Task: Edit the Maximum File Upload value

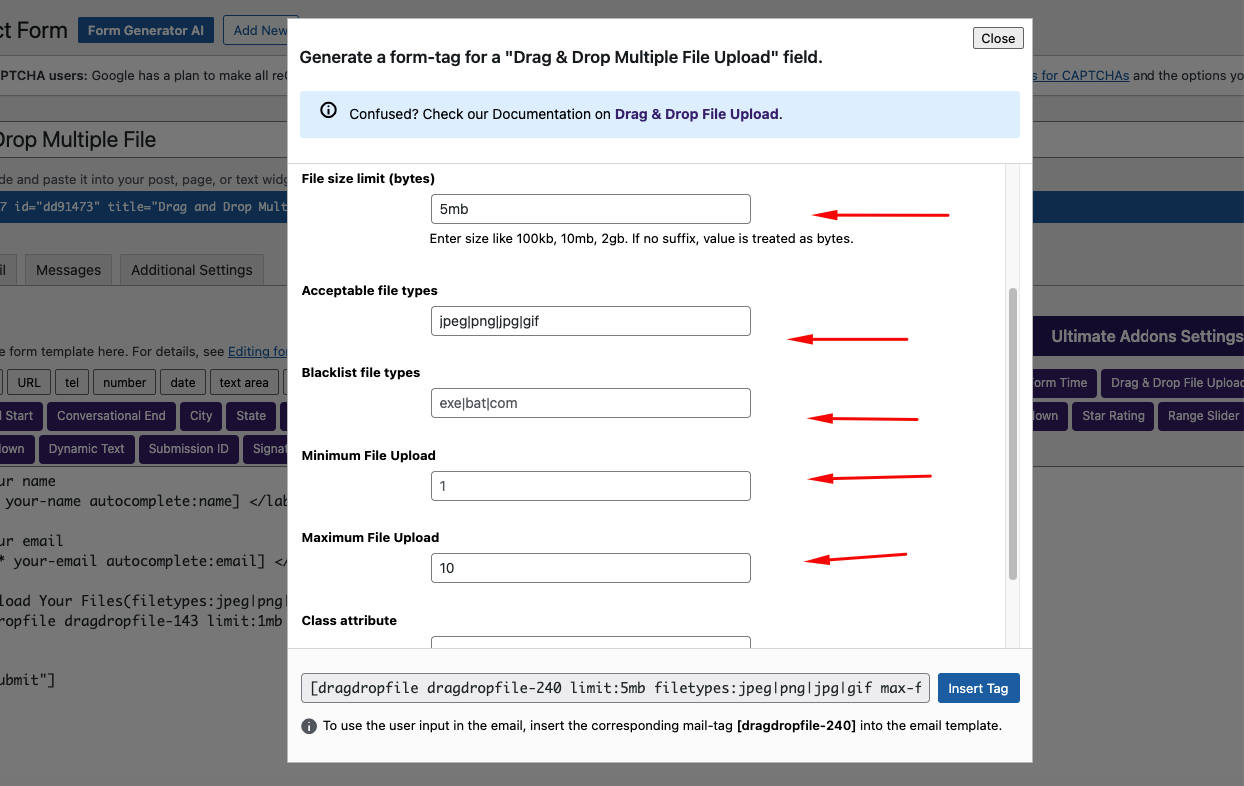Action: [590, 567]
